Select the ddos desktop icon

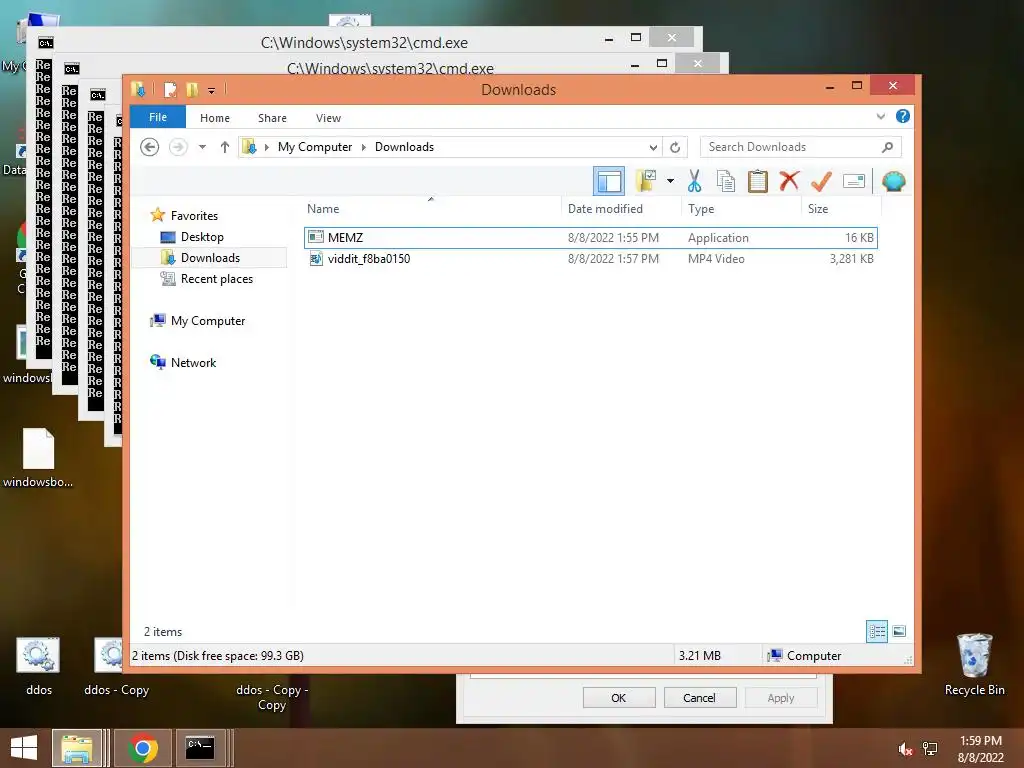pos(39,665)
